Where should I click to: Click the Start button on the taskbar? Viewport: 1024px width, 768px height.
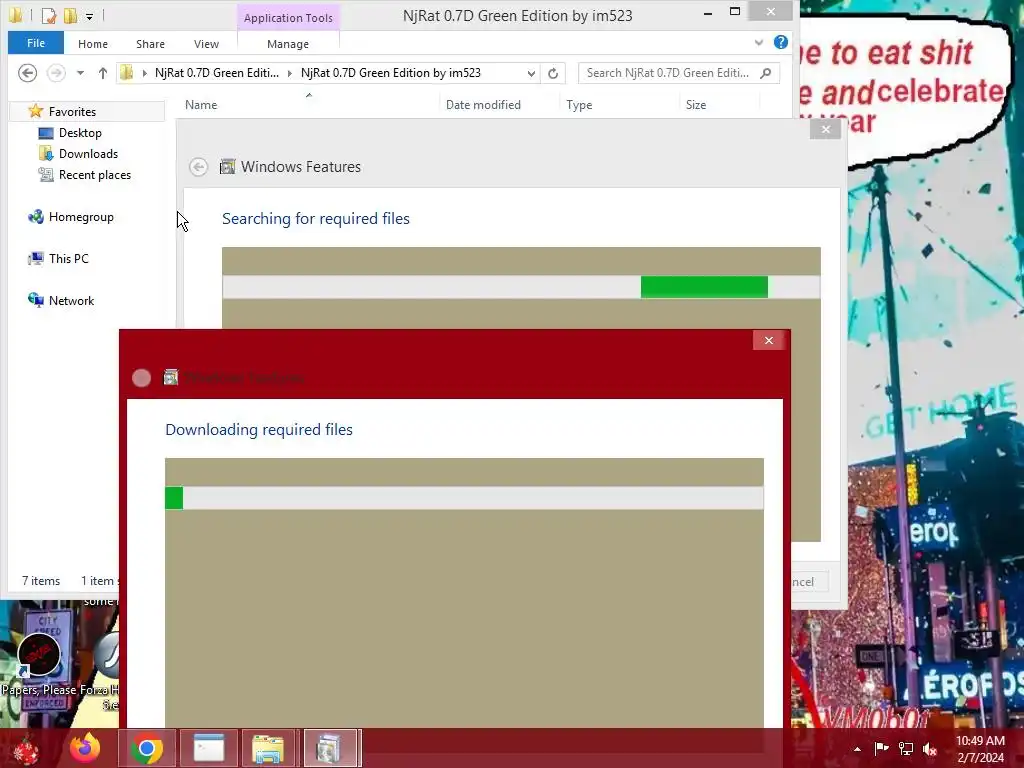[26, 748]
